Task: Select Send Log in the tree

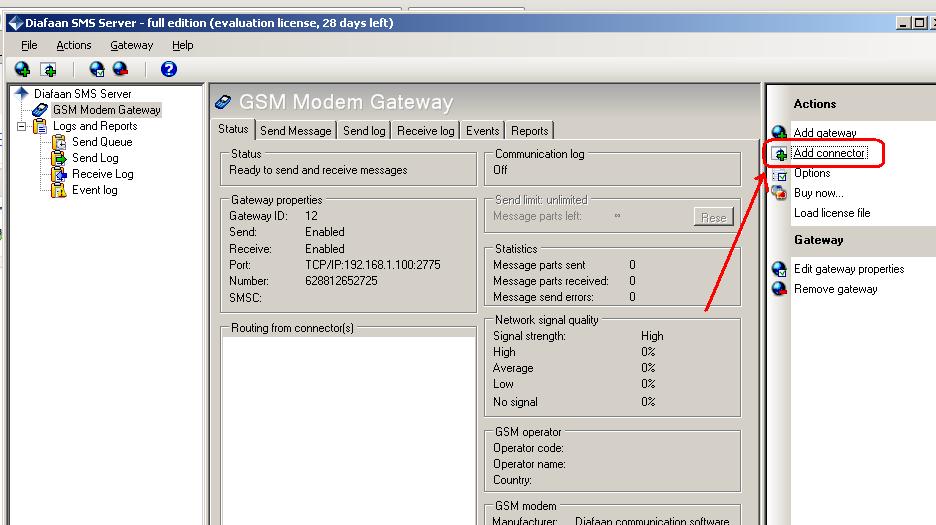Action: pos(95,158)
